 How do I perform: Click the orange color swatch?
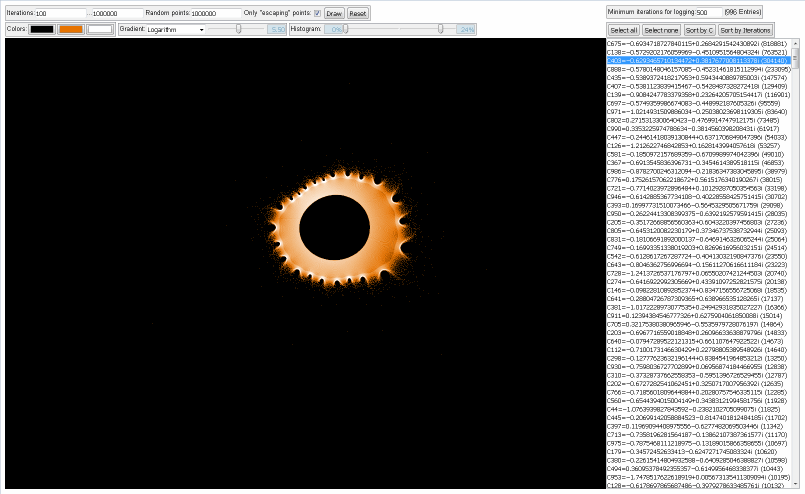coord(71,30)
